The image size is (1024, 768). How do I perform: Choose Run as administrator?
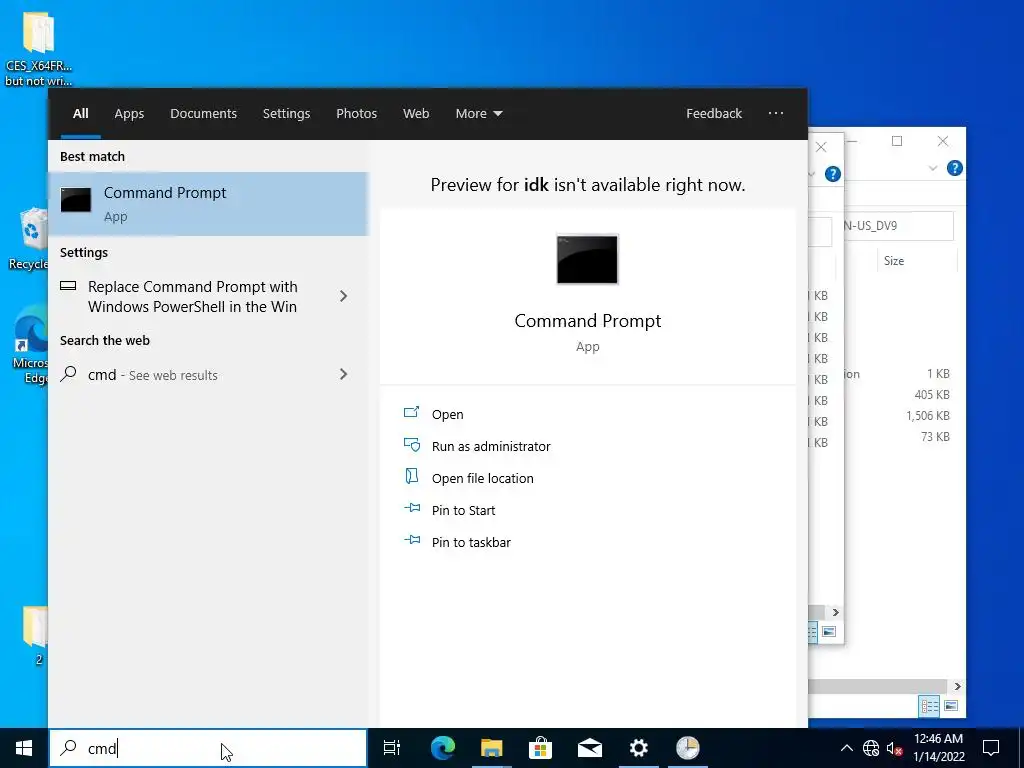(490, 446)
